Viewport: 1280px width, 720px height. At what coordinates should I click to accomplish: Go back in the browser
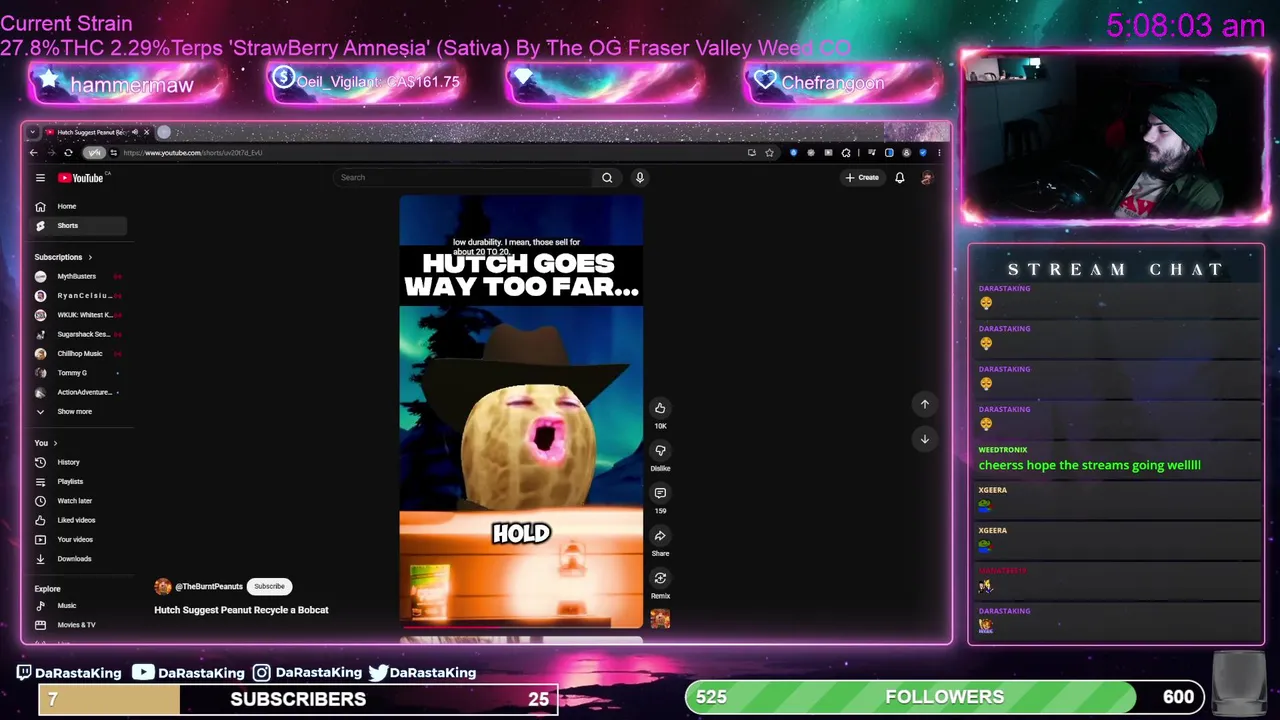pyautogui.click(x=33, y=153)
